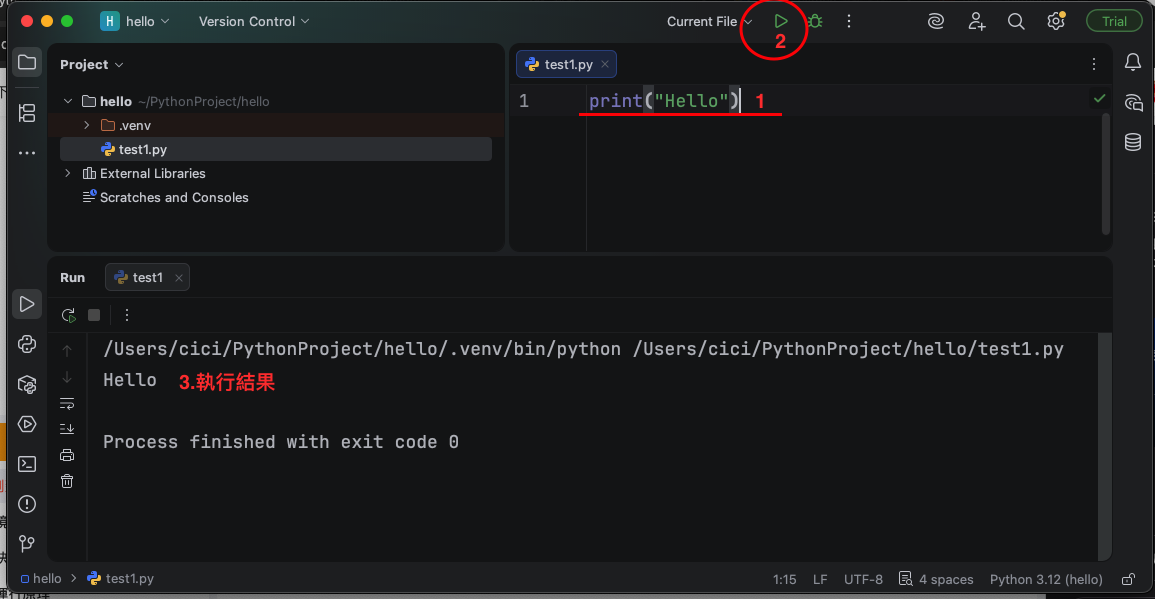The image size is (1155, 599).
Task: Select the test1.py editor tab
Action: click(x=568, y=64)
